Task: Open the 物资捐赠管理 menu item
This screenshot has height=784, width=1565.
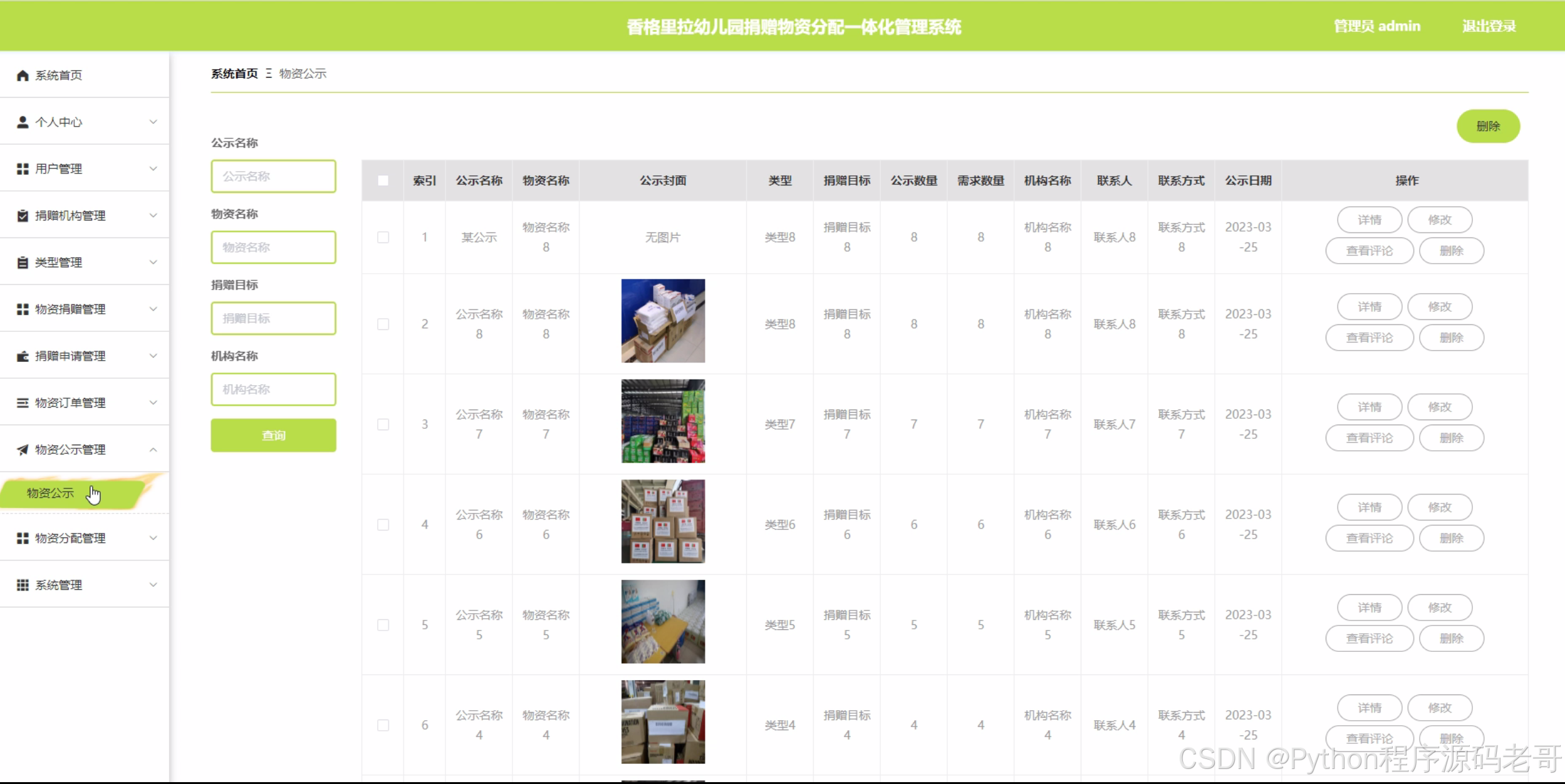Action: [x=70, y=309]
